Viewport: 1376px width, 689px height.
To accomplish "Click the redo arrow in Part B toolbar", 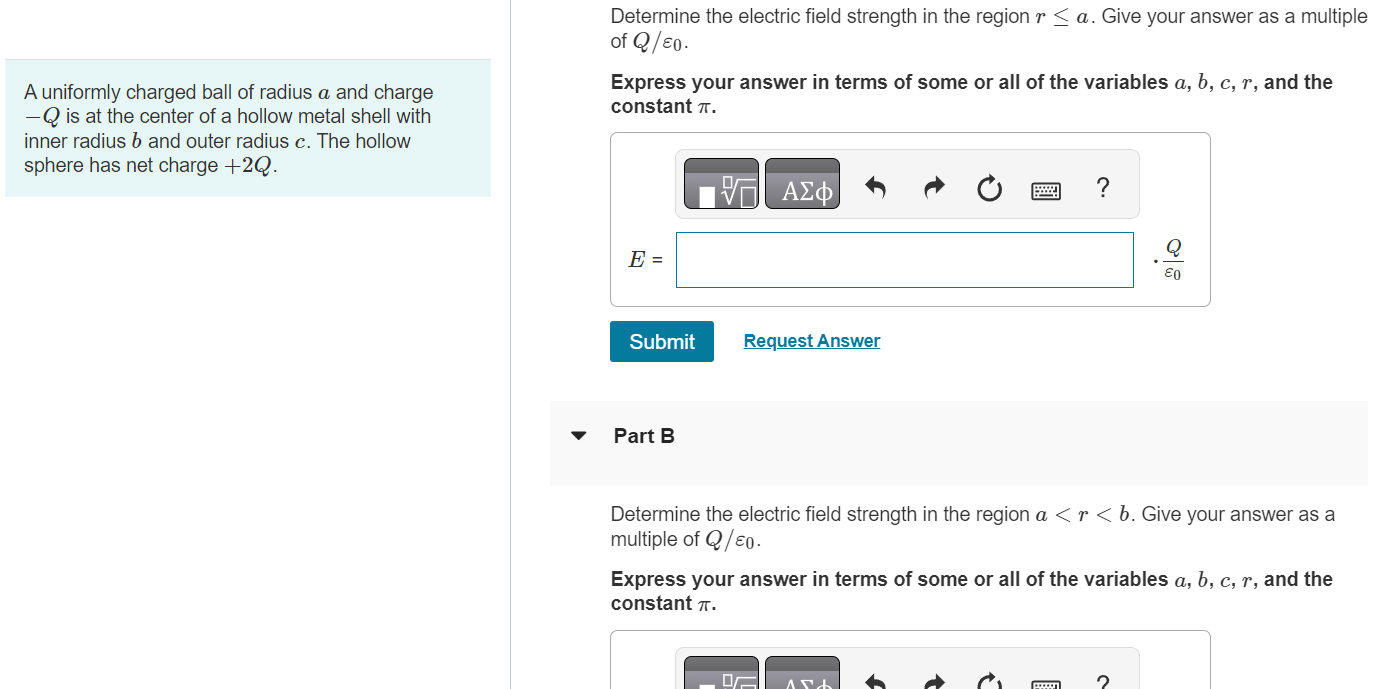I will pos(933,682).
